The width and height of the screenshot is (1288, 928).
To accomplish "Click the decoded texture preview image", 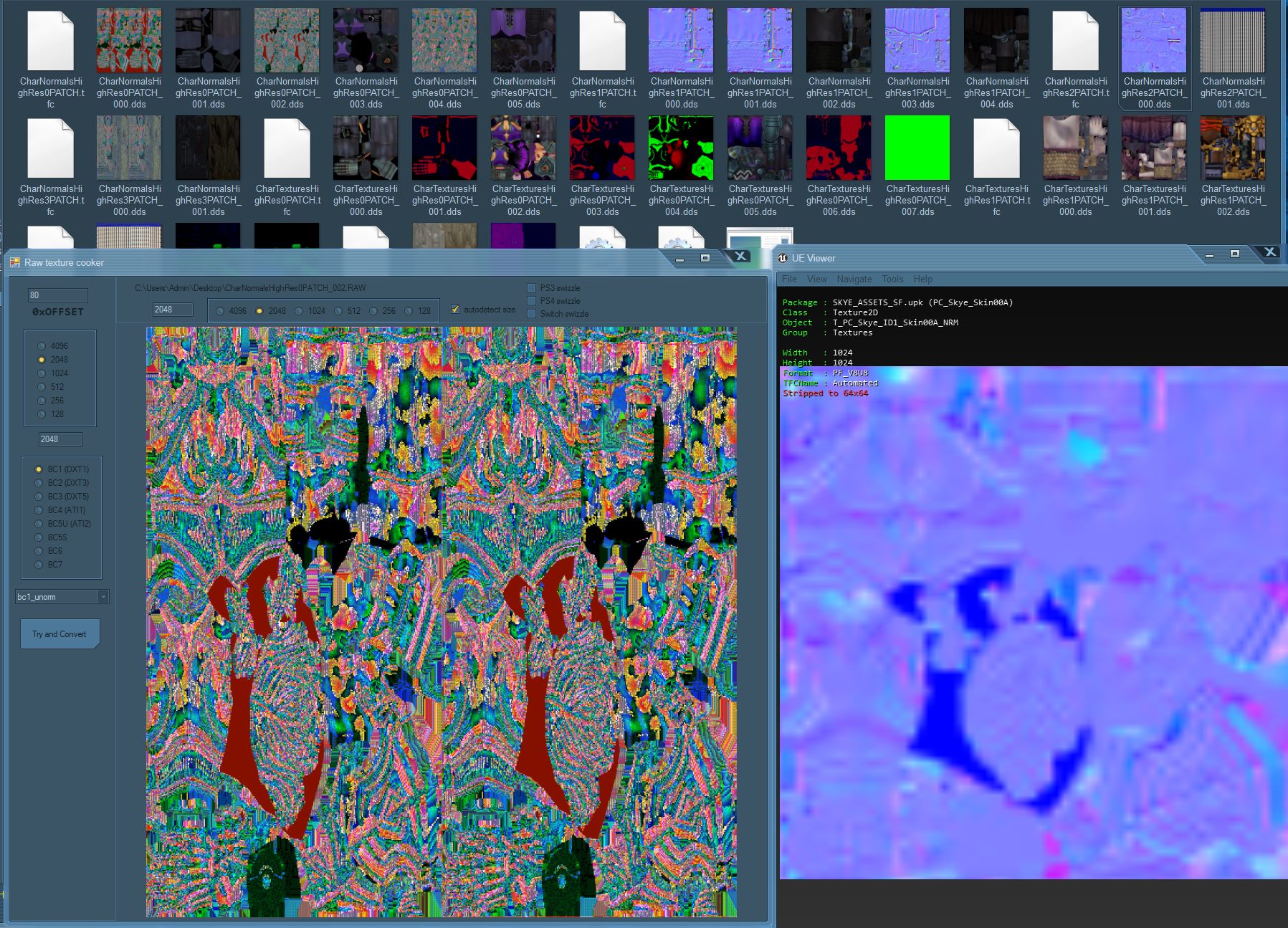I will 442,622.
